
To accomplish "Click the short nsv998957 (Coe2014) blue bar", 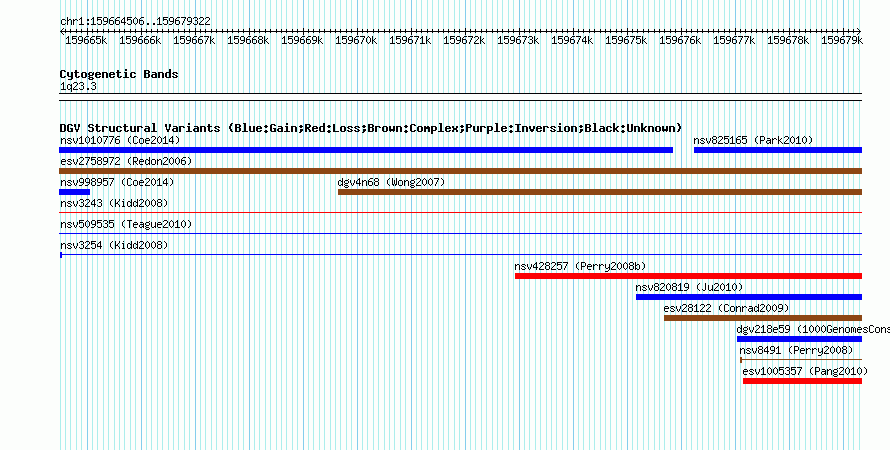I will point(74,192).
